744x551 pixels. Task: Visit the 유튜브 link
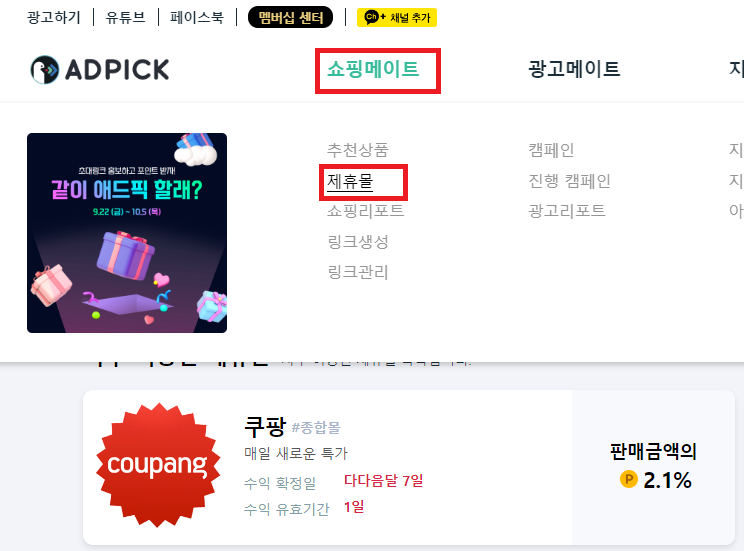(x=125, y=18)
